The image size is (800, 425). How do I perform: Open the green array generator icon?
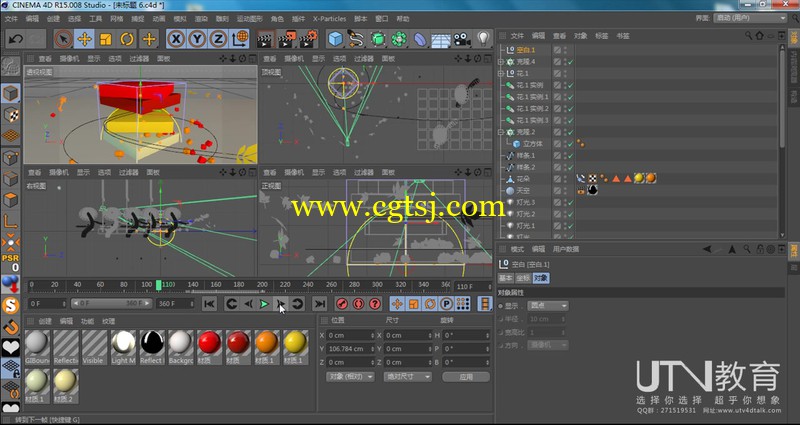378,39
